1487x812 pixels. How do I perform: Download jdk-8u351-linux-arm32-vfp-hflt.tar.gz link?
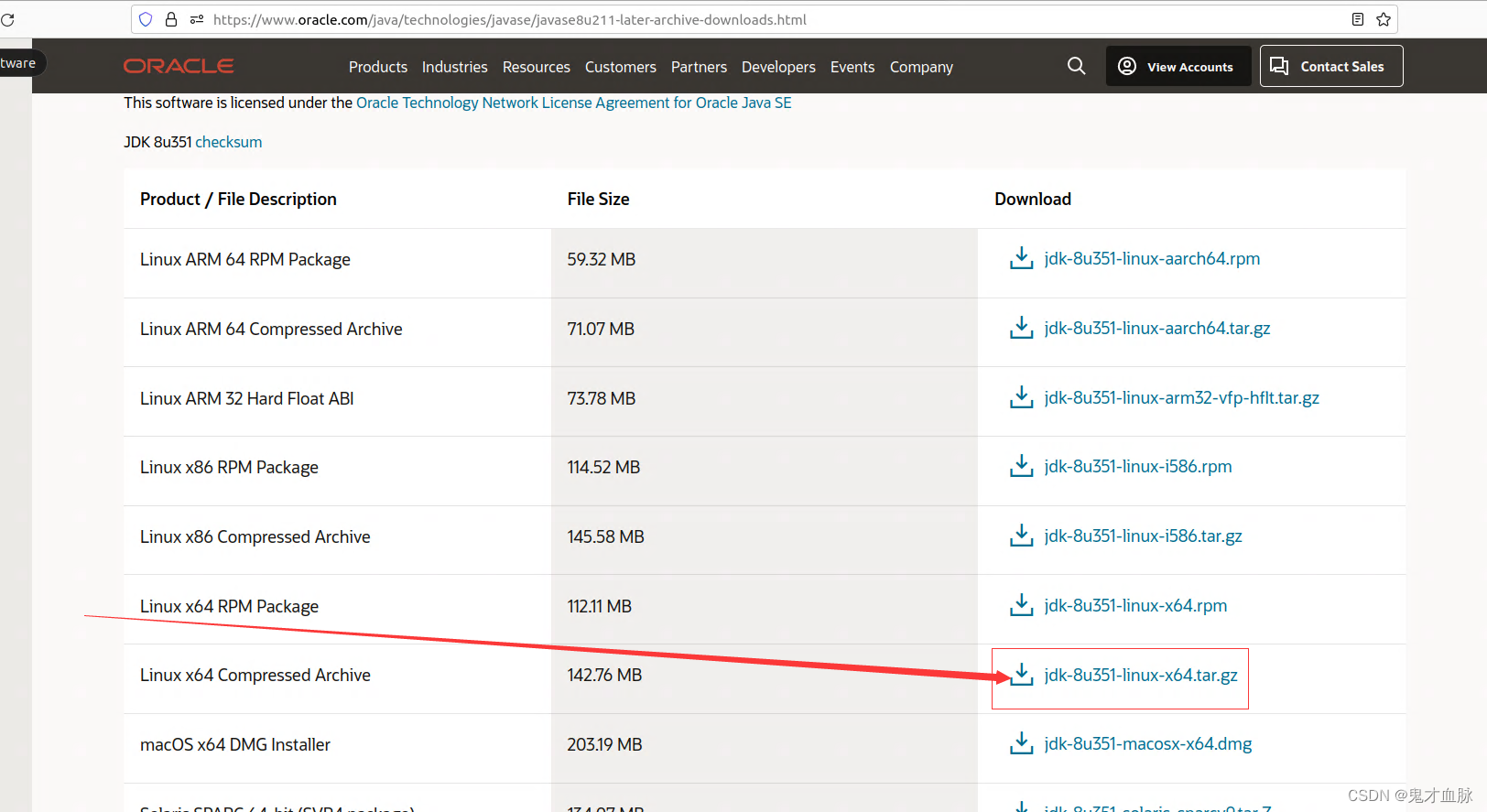click(1181, 397)
